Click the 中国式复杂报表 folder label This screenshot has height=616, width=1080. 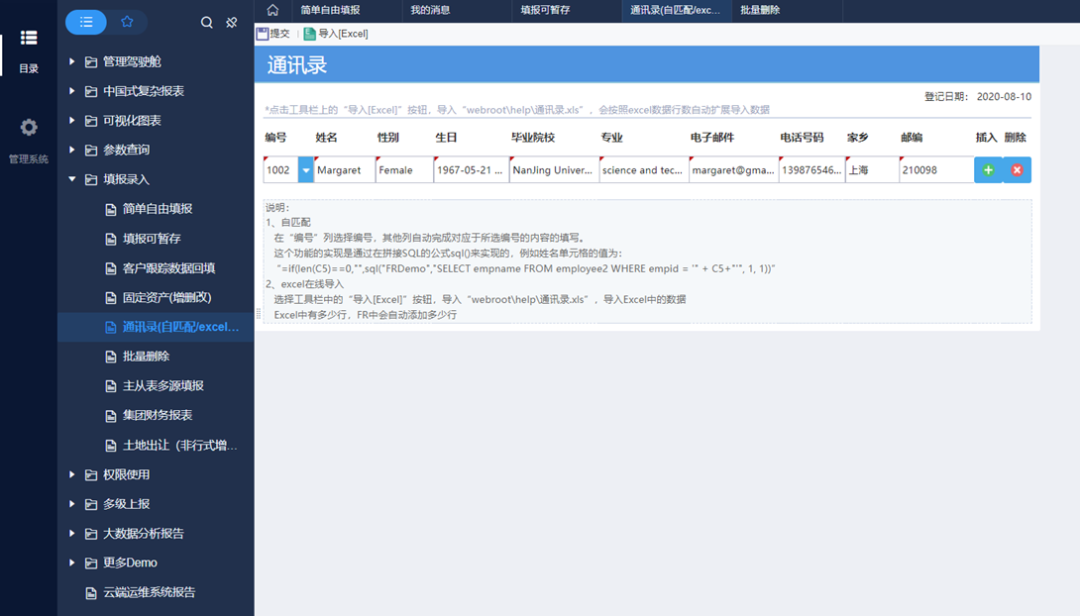point(143,91)
